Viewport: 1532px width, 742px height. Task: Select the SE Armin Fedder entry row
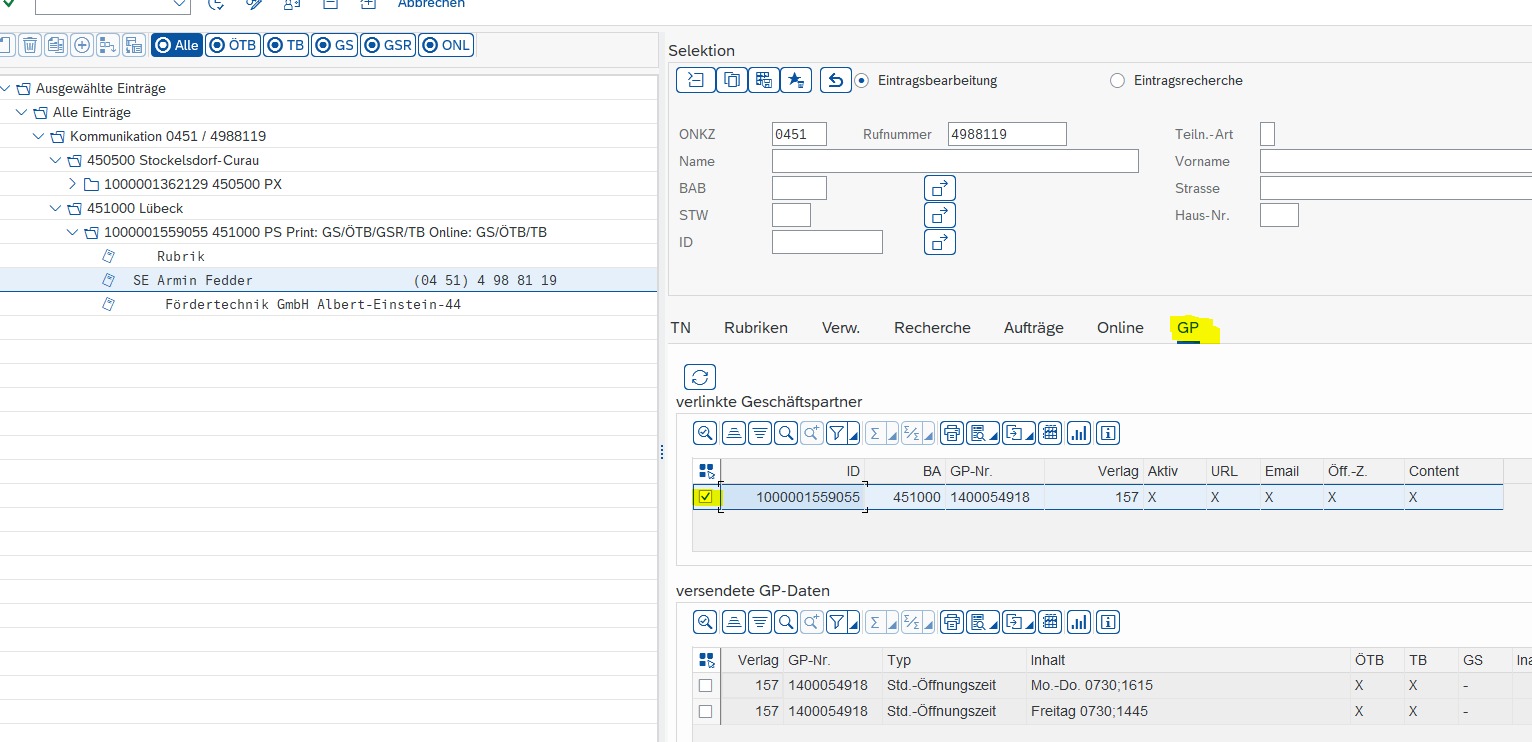tap(329, 280)
